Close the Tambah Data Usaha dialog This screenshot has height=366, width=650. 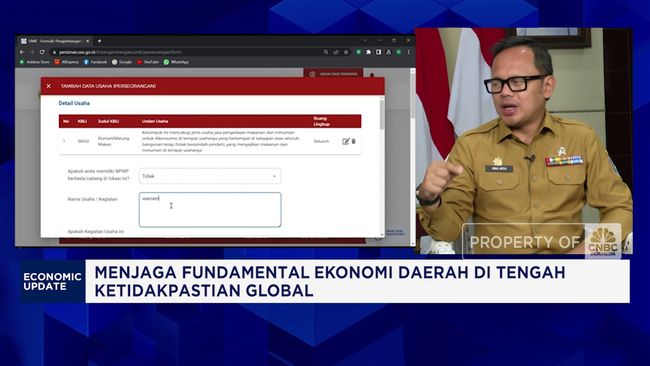pos(49,86)
